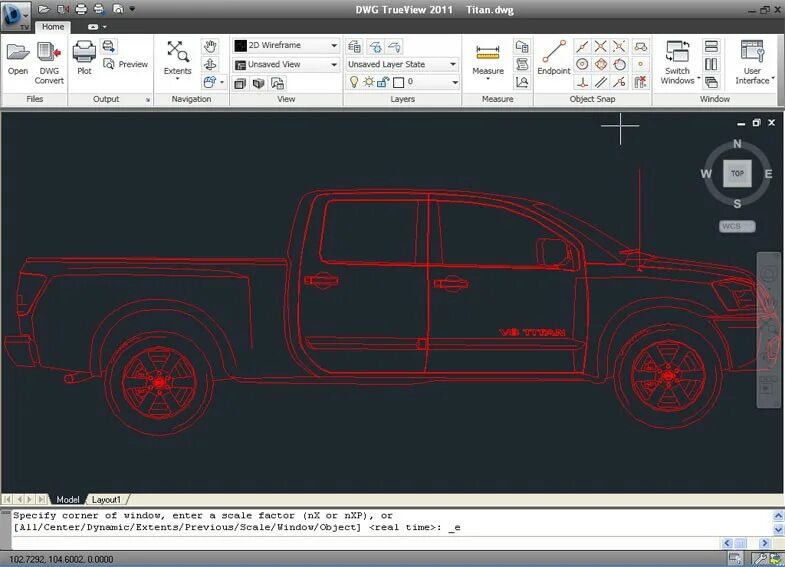Click in the command line input field
The image size is (785, 567).
[365, 543]
